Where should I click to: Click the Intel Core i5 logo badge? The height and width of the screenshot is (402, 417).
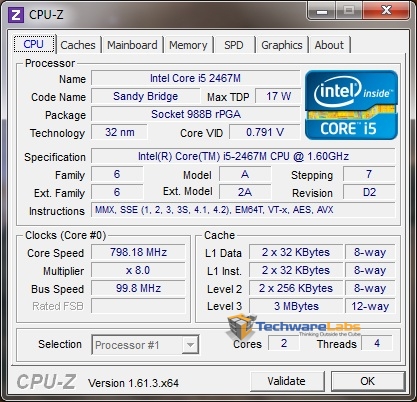[x=351, y=105]
